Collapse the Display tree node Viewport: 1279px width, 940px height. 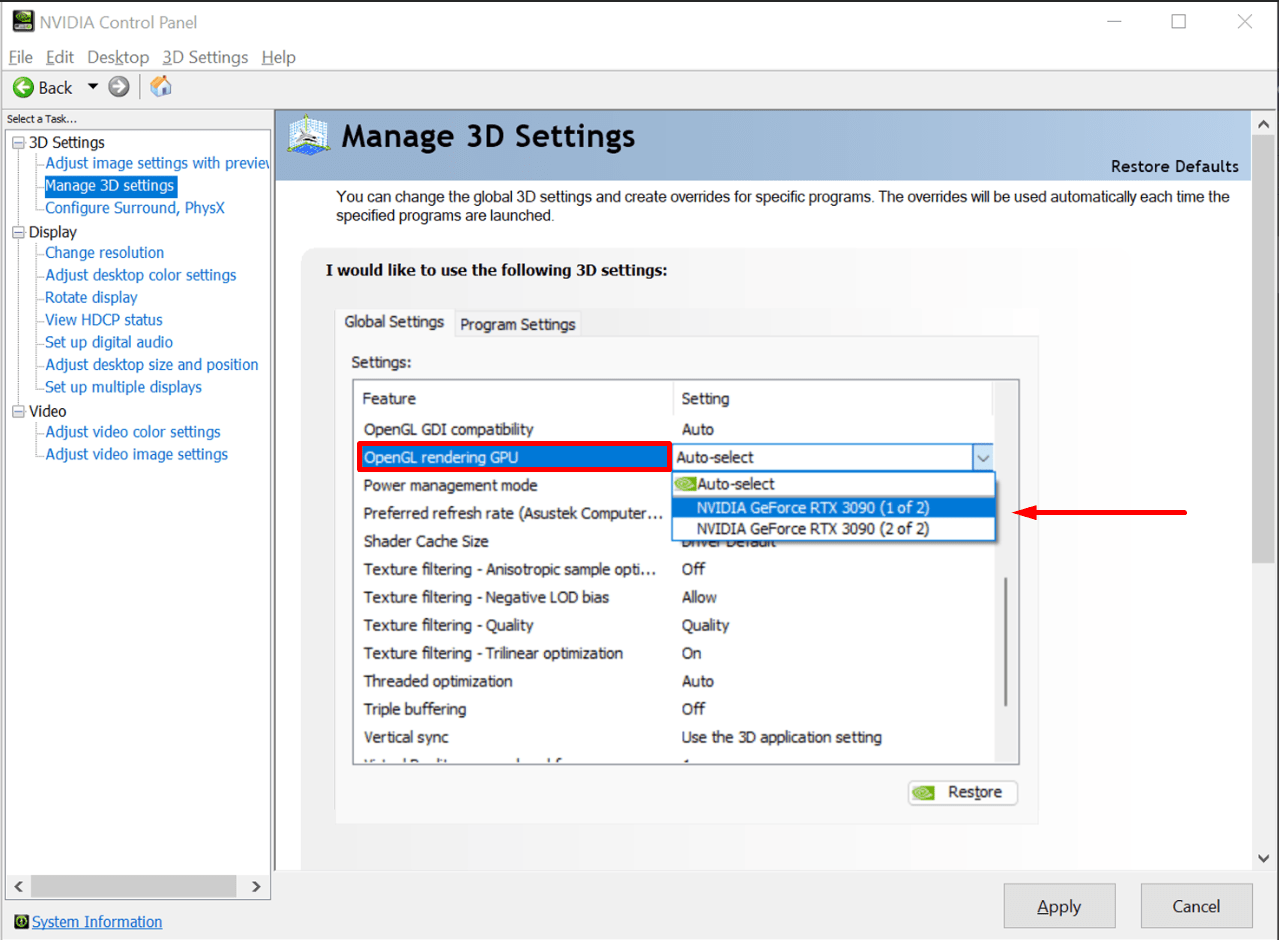point(18,232)
